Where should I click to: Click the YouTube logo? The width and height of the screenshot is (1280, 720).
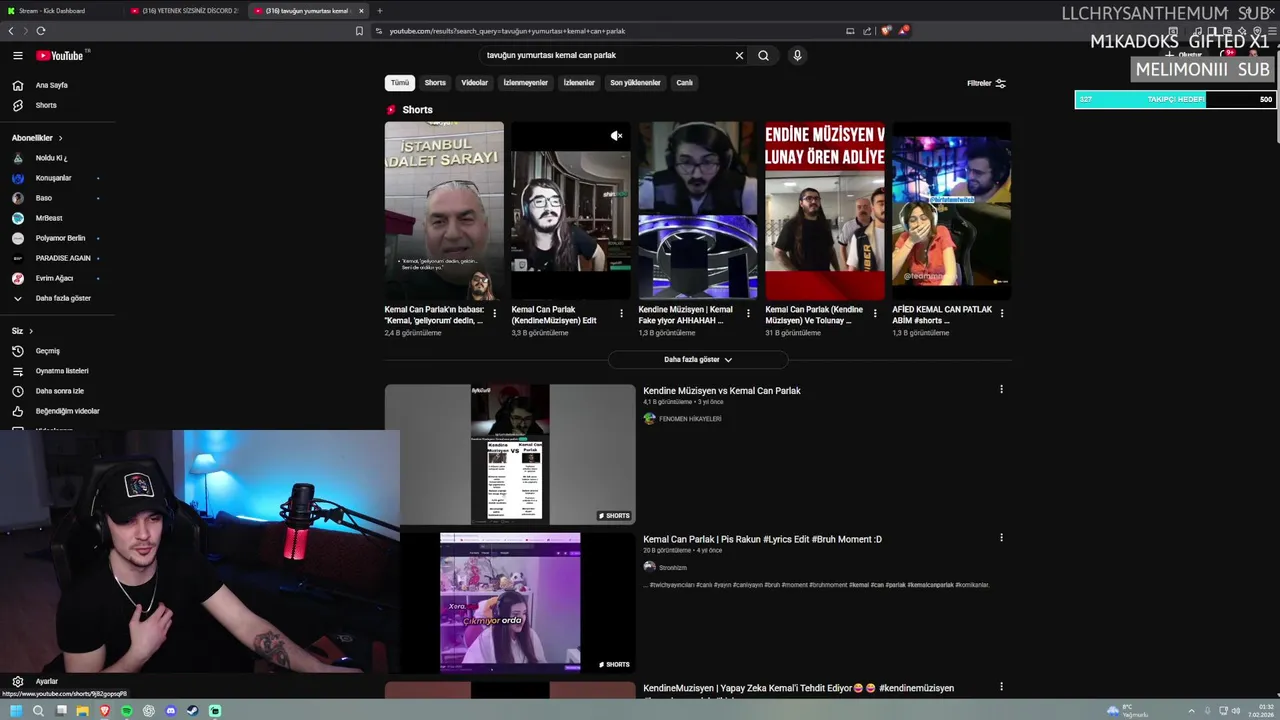(x=60, y=56)
